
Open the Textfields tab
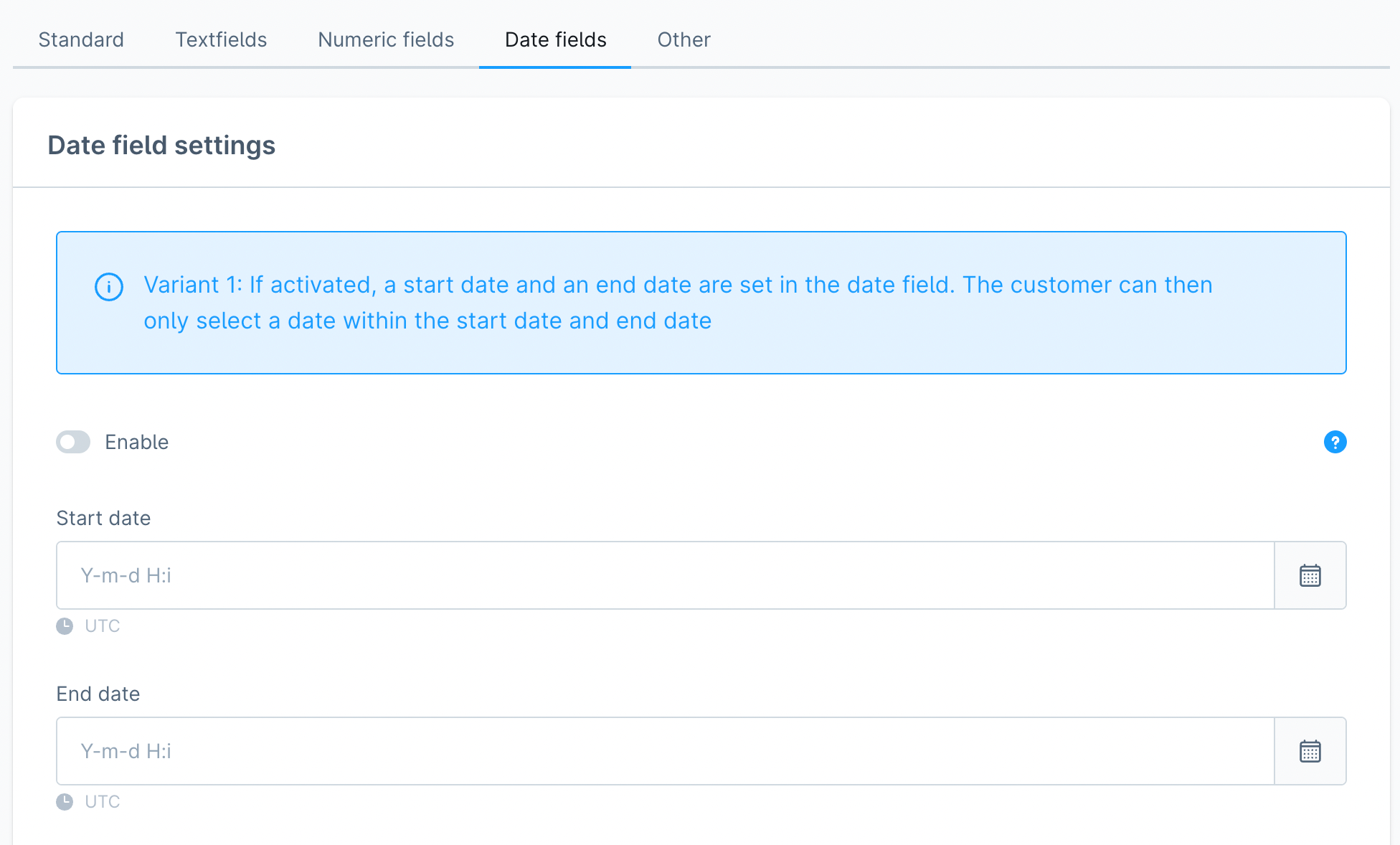[221, 39]
